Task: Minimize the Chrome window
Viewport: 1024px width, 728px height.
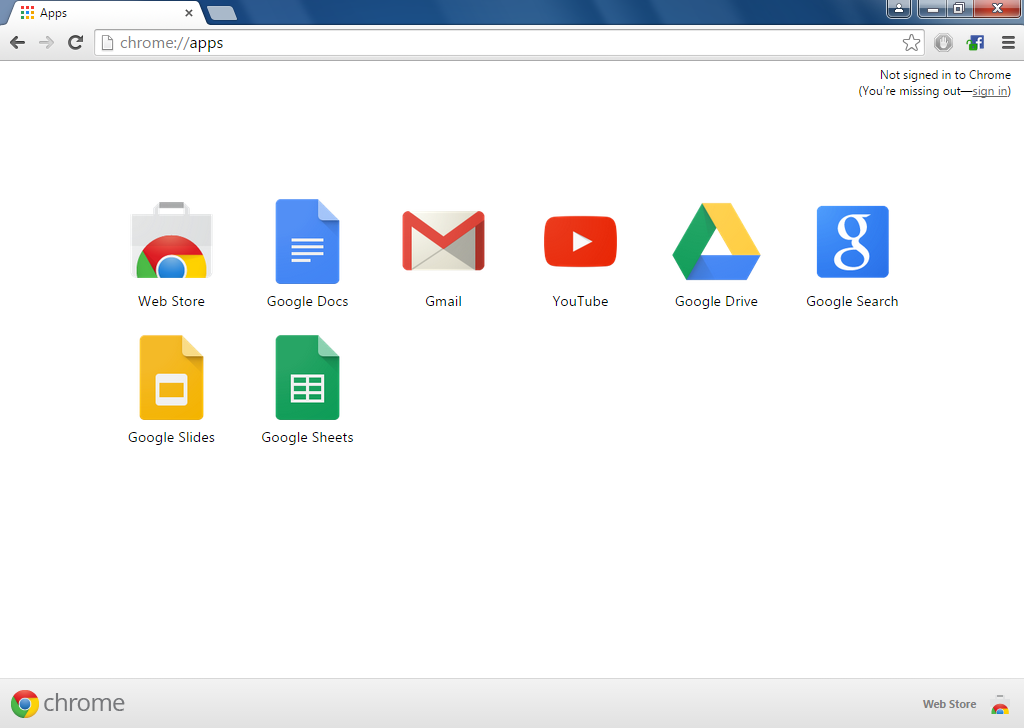Action: click(x=933, y=8)
